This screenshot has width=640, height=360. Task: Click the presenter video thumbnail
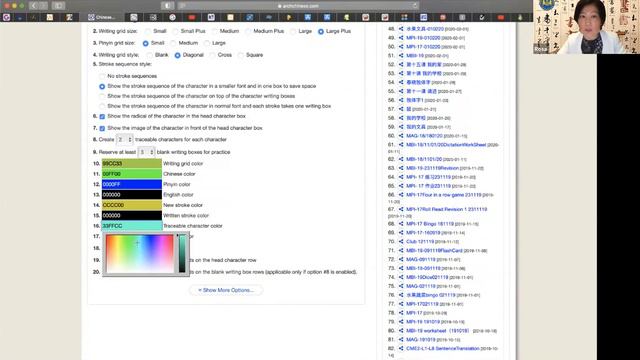tap(586, 27)
